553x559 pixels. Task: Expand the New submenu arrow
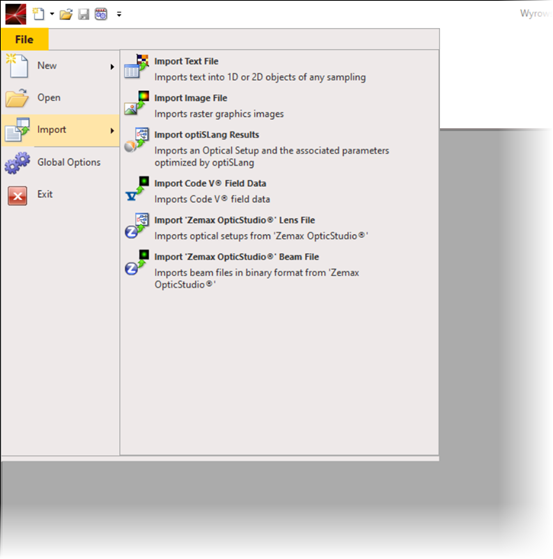click(112, 67)
